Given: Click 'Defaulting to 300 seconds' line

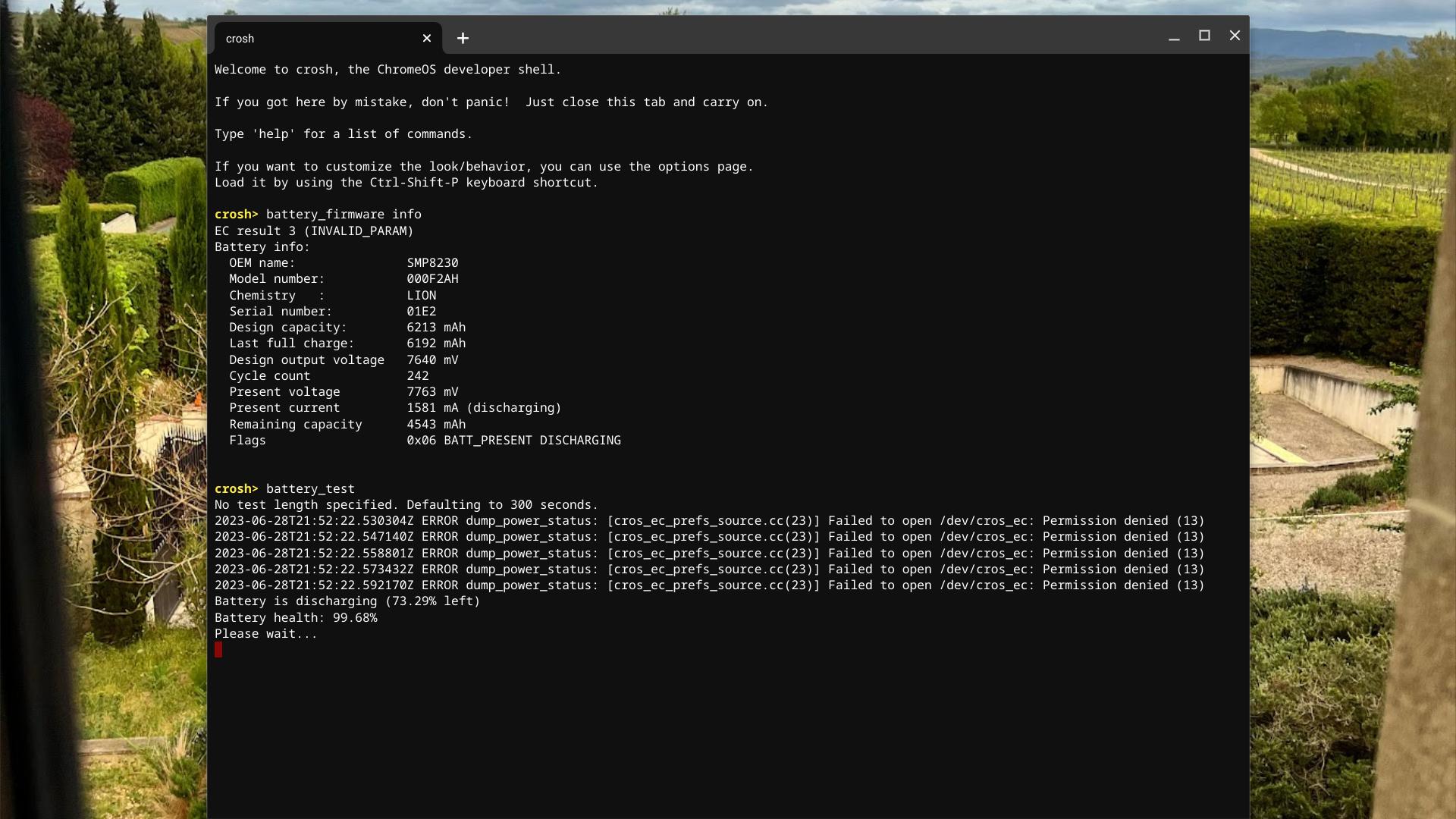Looking at the screenshot, I should pyautogui.click(x=406, y=505).
